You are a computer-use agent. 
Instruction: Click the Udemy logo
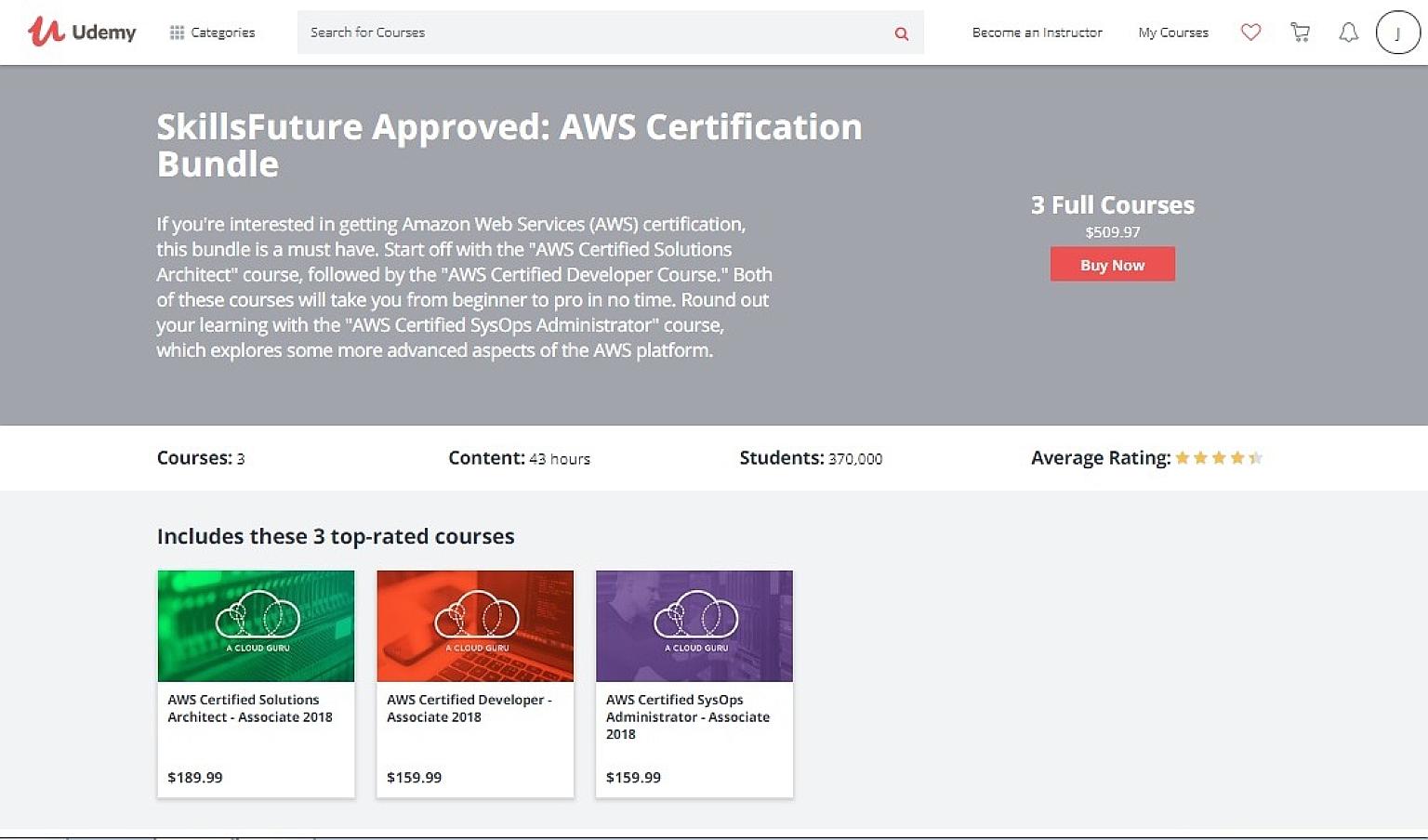tap(81, 32)
